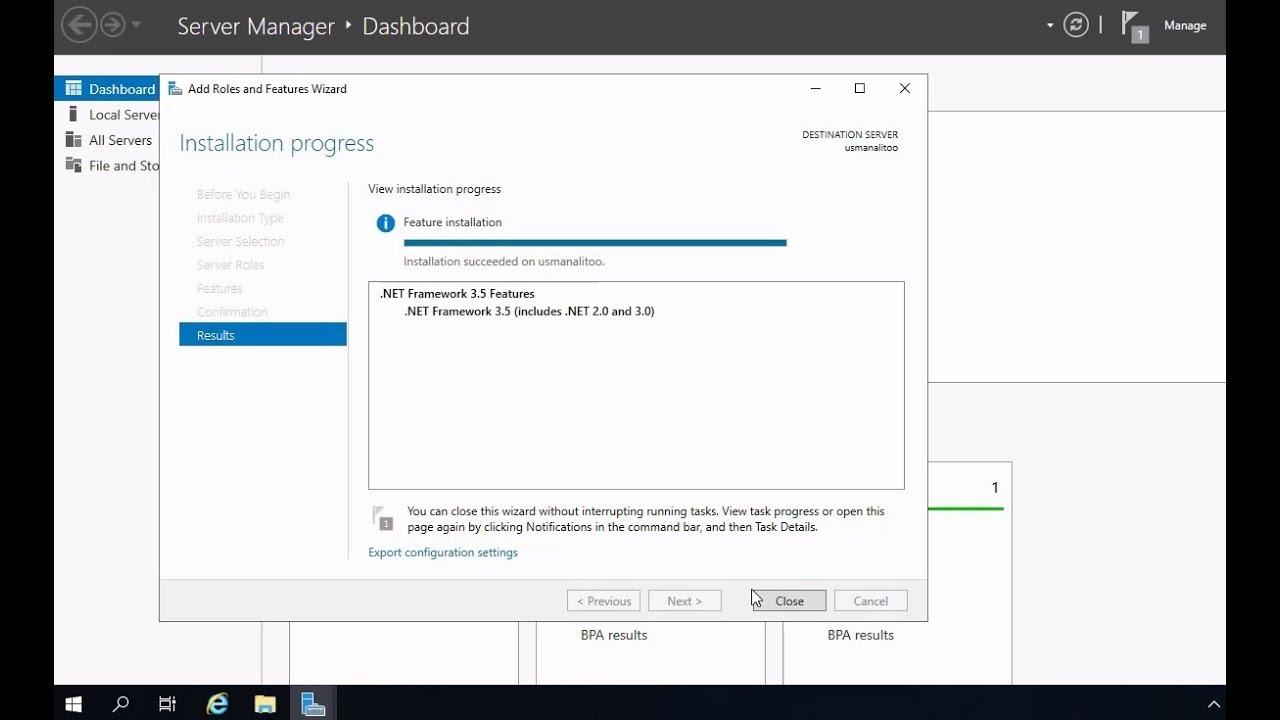Select All Servers in the sidebar
This screenshot has width=1280, height=720.
(x=107, y=140)
